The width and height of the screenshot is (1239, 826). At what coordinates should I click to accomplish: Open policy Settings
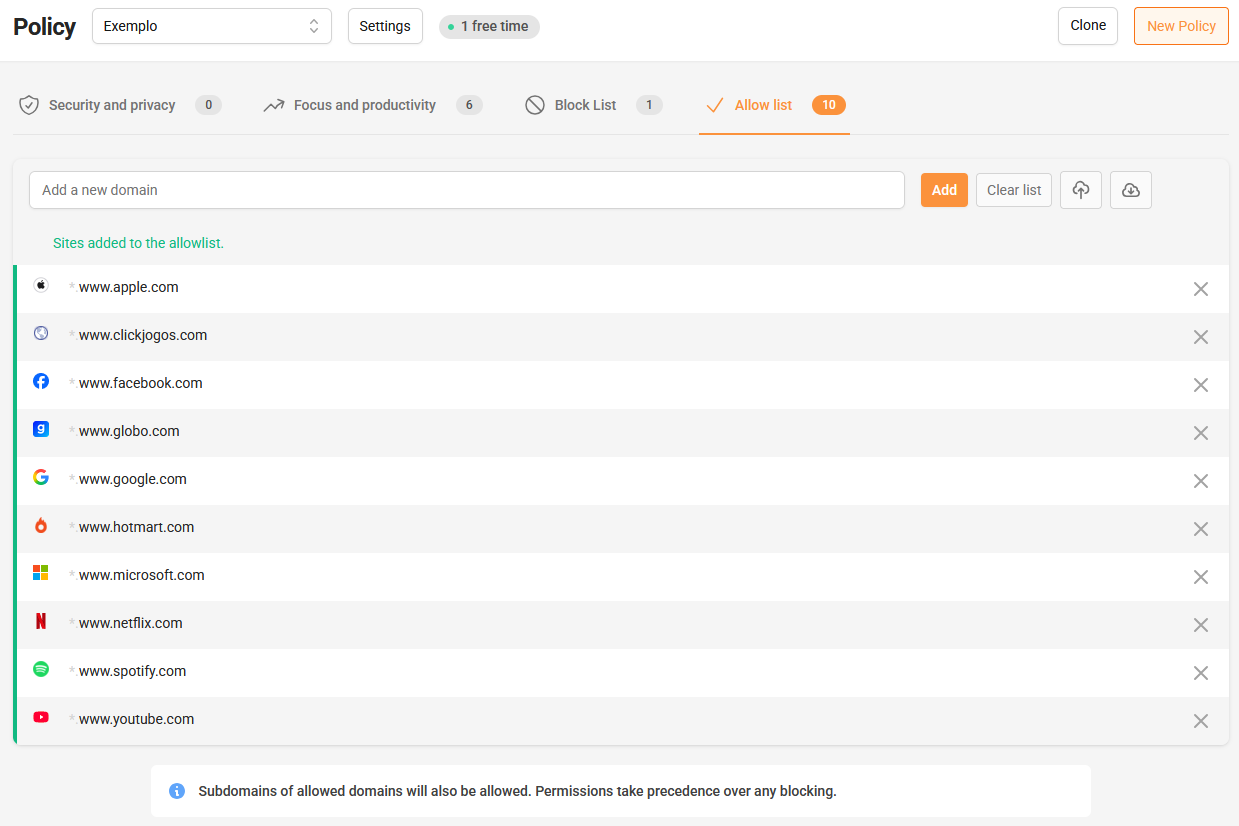tap(385, 26)
